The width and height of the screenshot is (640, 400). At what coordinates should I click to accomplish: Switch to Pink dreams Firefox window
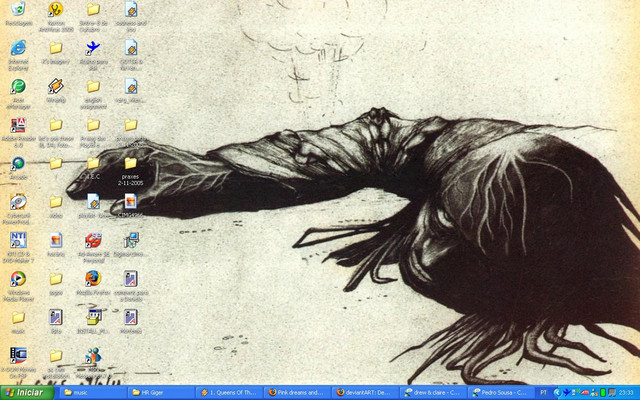coord(298,393)
